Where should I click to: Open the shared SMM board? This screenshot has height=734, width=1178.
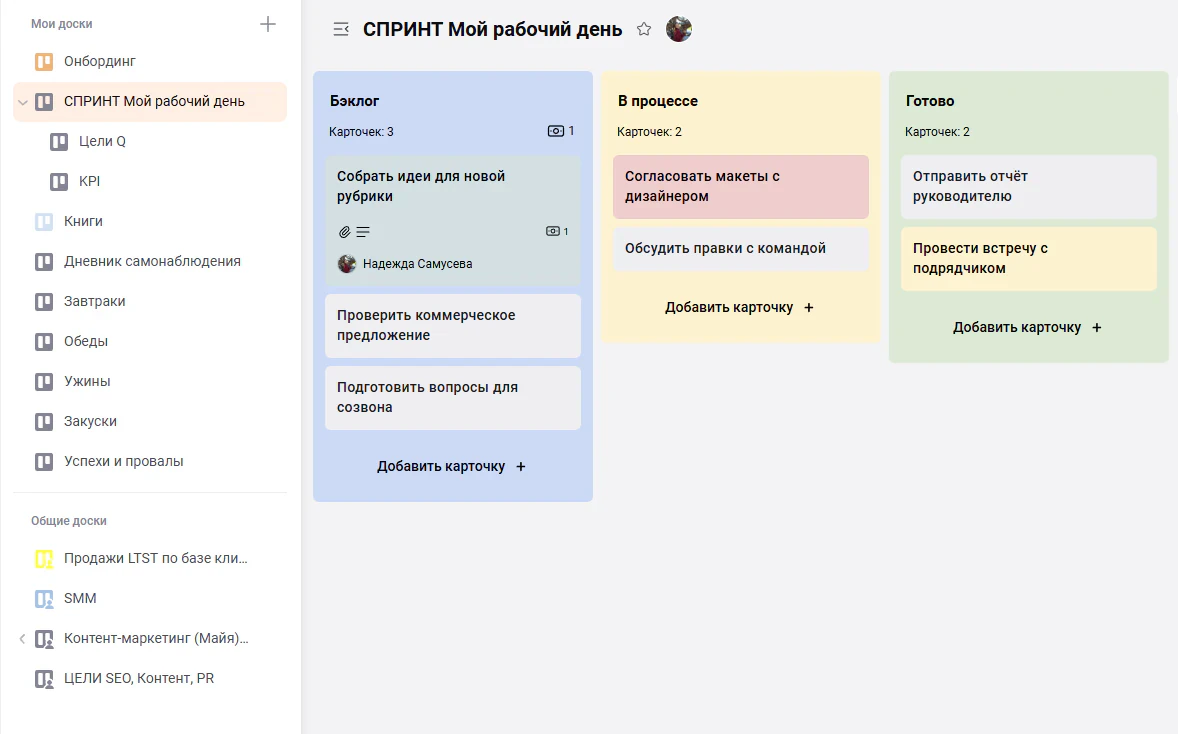(x=80, y=599)
